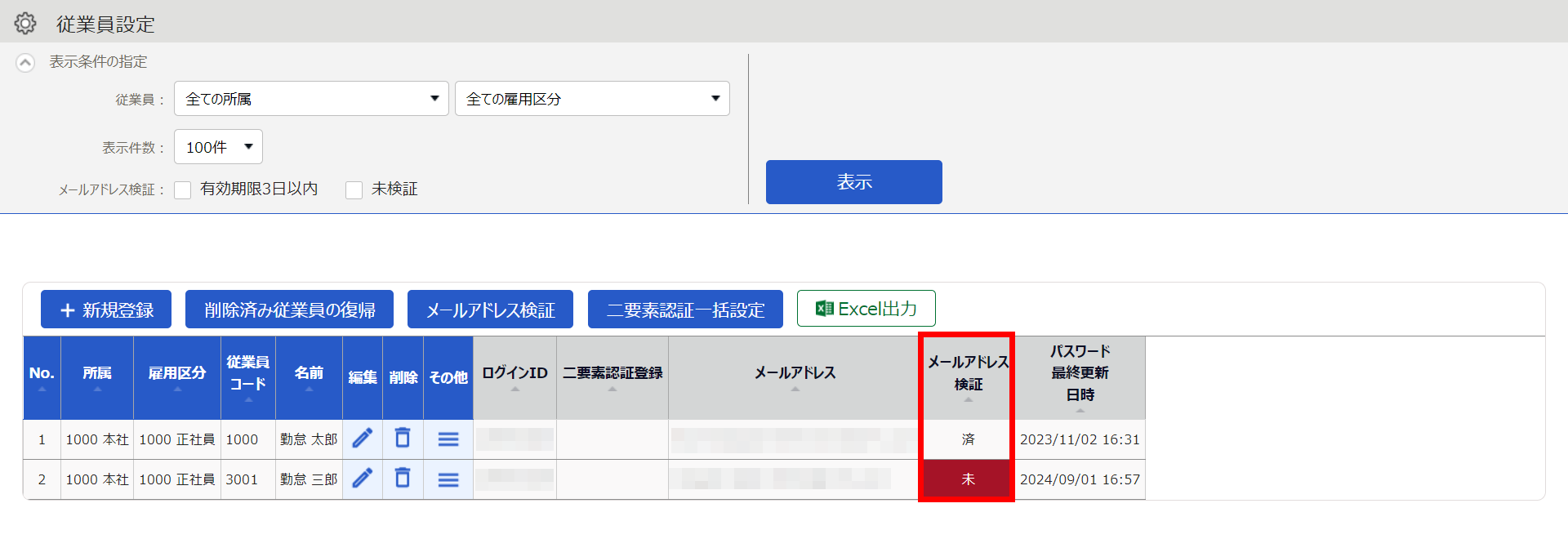Open the 100件 display count dropdown
Image resolution: width=1568 pixels, height=548 pixels.
pos(218,147)
